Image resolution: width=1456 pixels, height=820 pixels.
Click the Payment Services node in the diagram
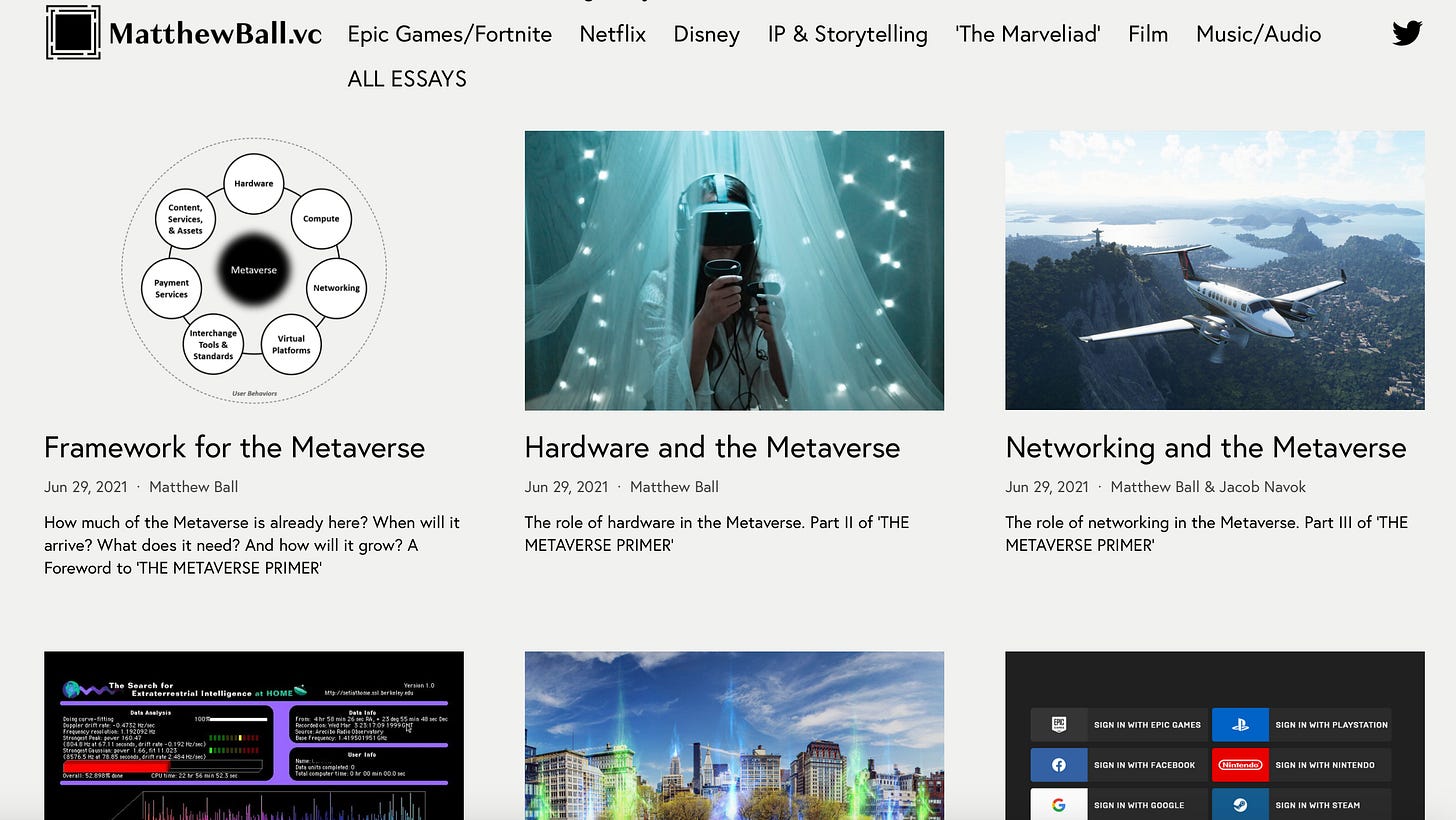pyautogui.click(x=172, y=288)
